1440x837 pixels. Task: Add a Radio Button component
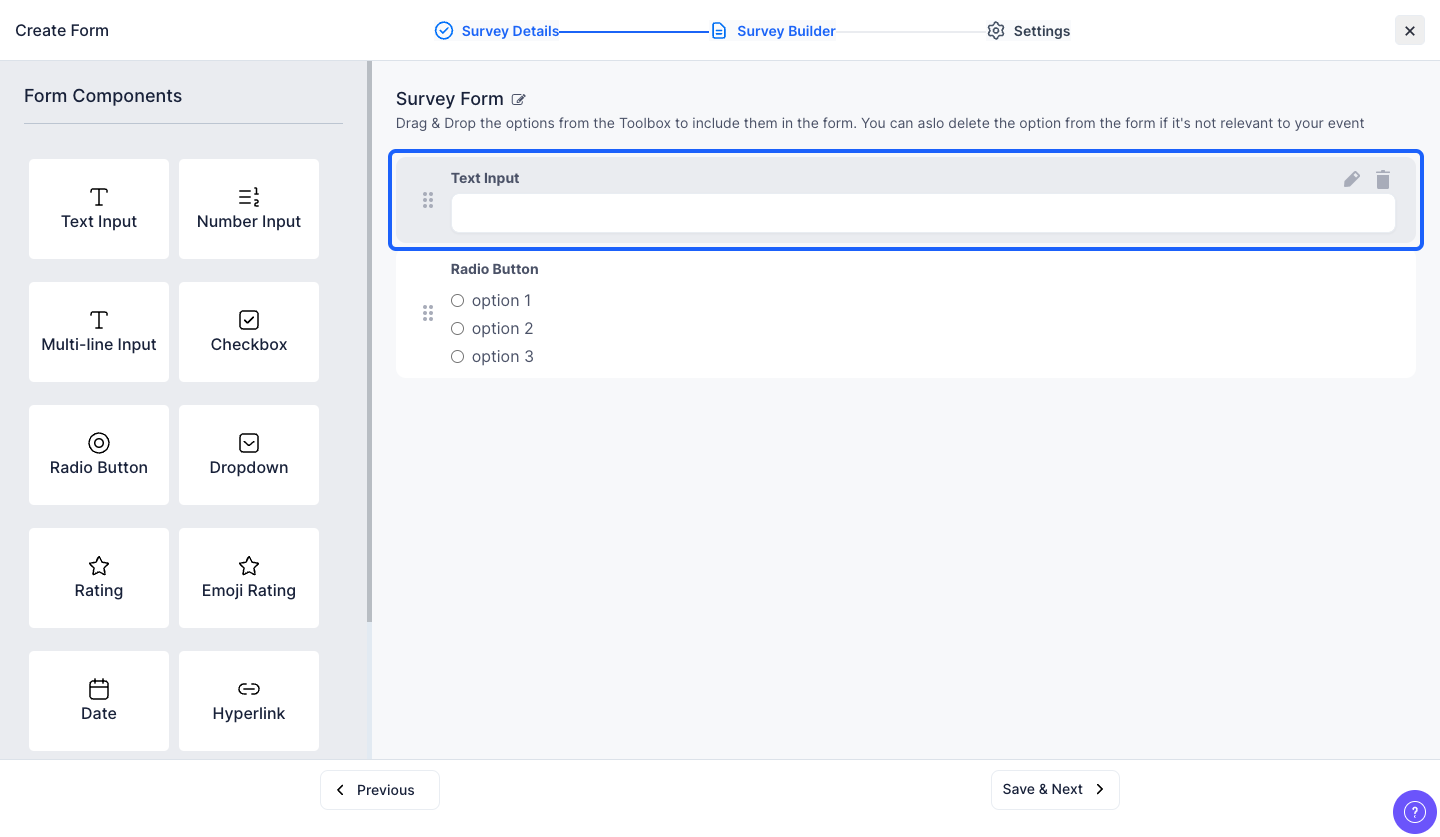click(99, 455)
